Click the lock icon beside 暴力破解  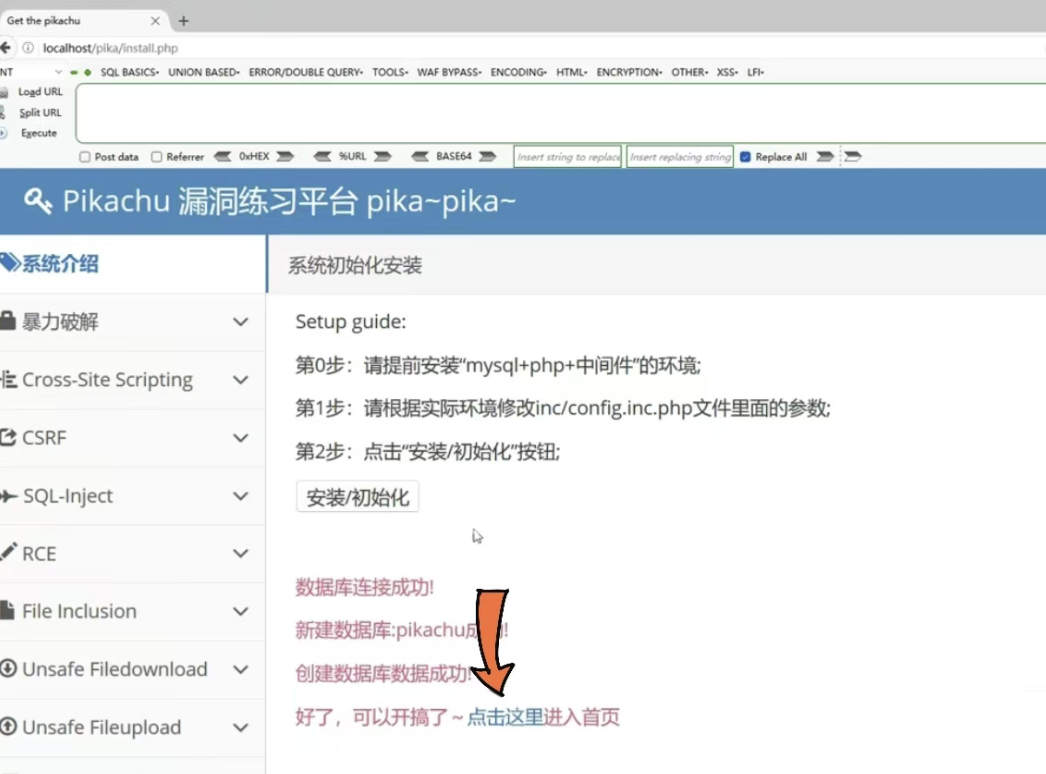coord(7,321)
